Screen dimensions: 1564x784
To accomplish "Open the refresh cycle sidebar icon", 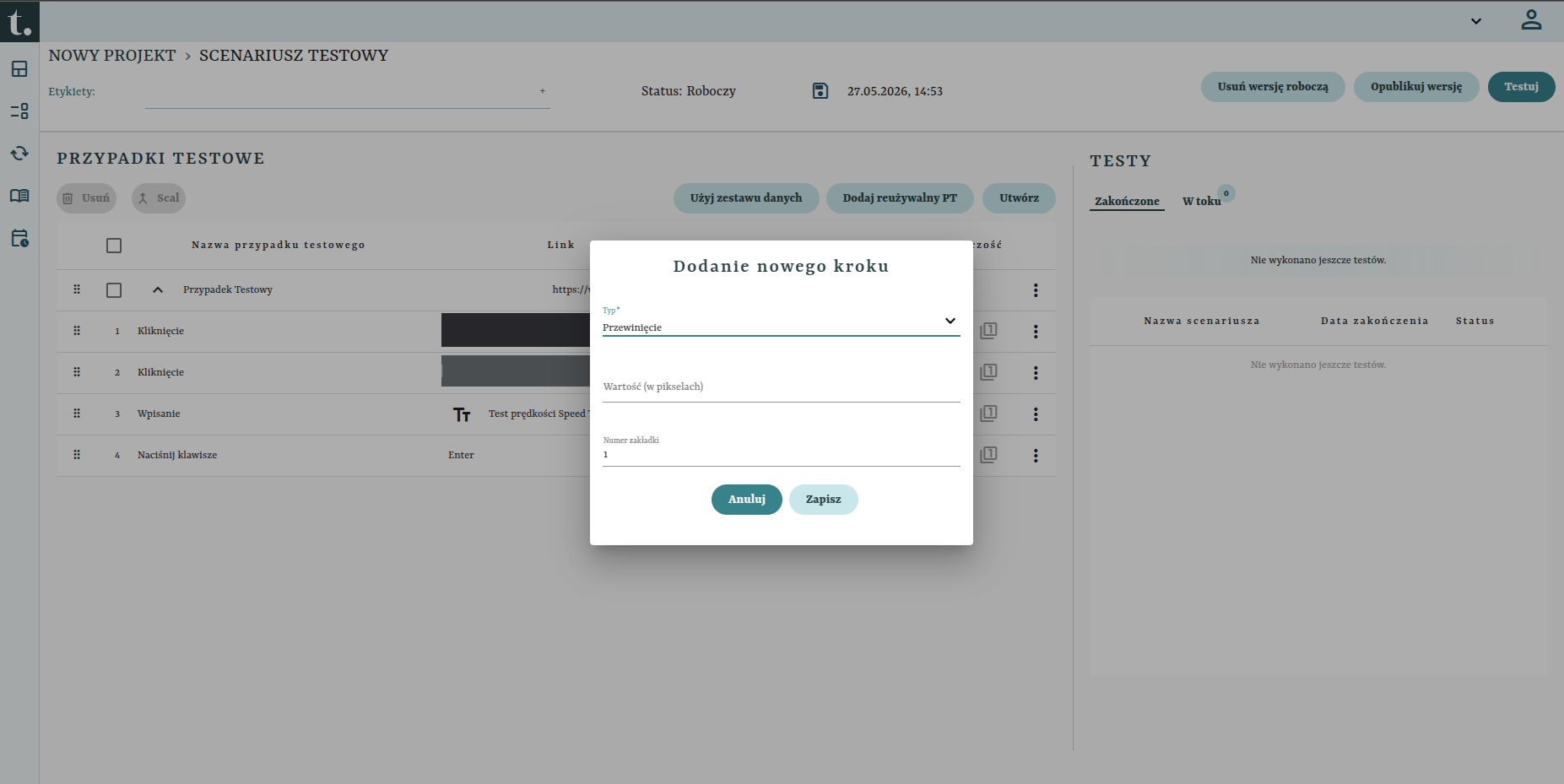I will (19, 154).
